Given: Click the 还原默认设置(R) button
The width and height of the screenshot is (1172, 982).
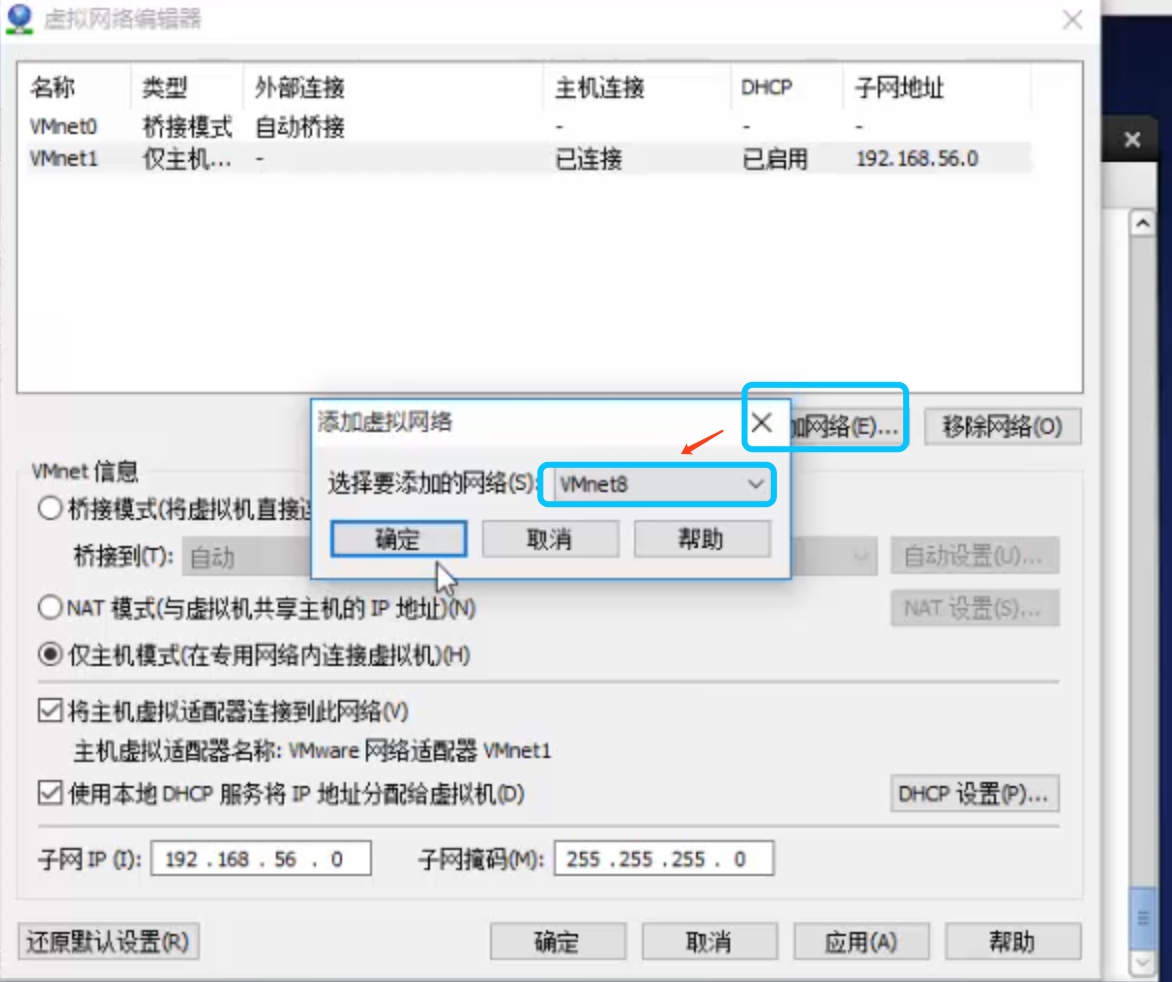Looking at the screenshot, I should tap(108, 942).
